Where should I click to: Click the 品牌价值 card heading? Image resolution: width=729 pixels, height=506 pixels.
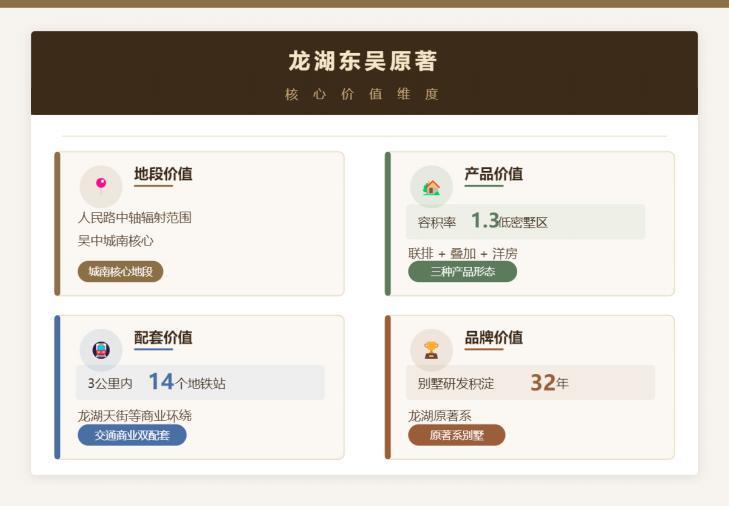(x=494, y=338)
